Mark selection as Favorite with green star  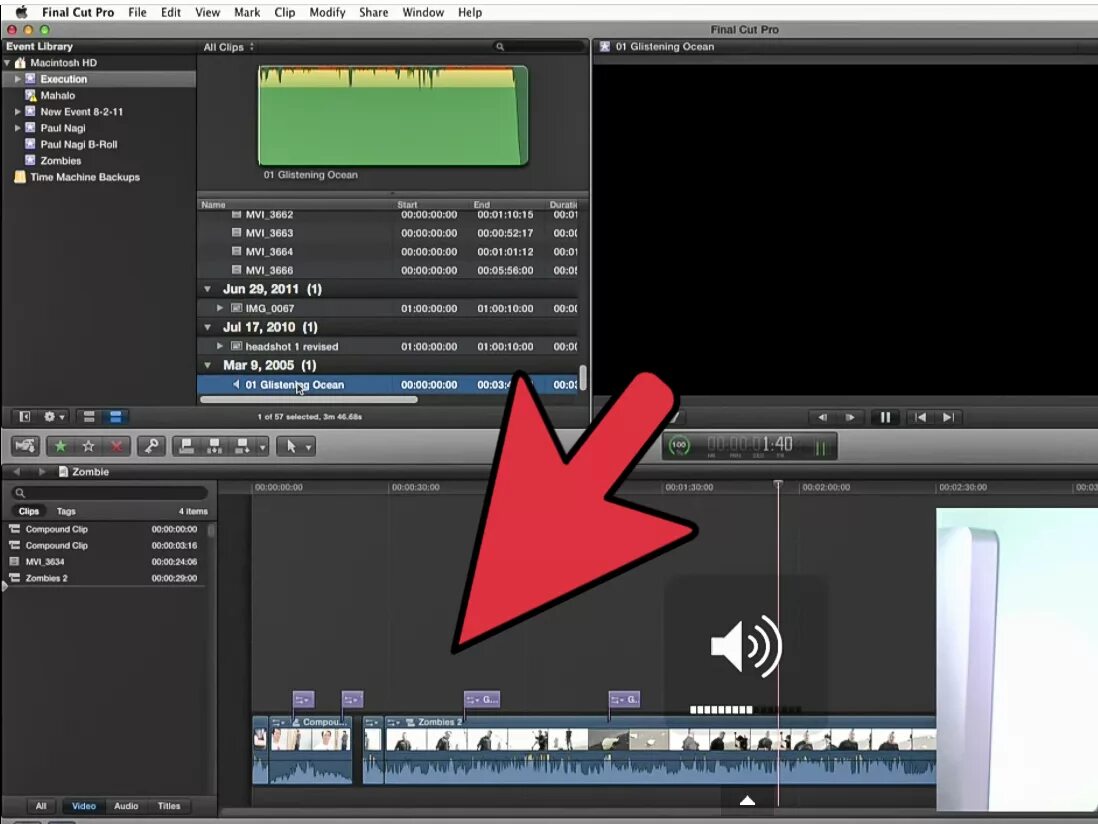point(60,446)
